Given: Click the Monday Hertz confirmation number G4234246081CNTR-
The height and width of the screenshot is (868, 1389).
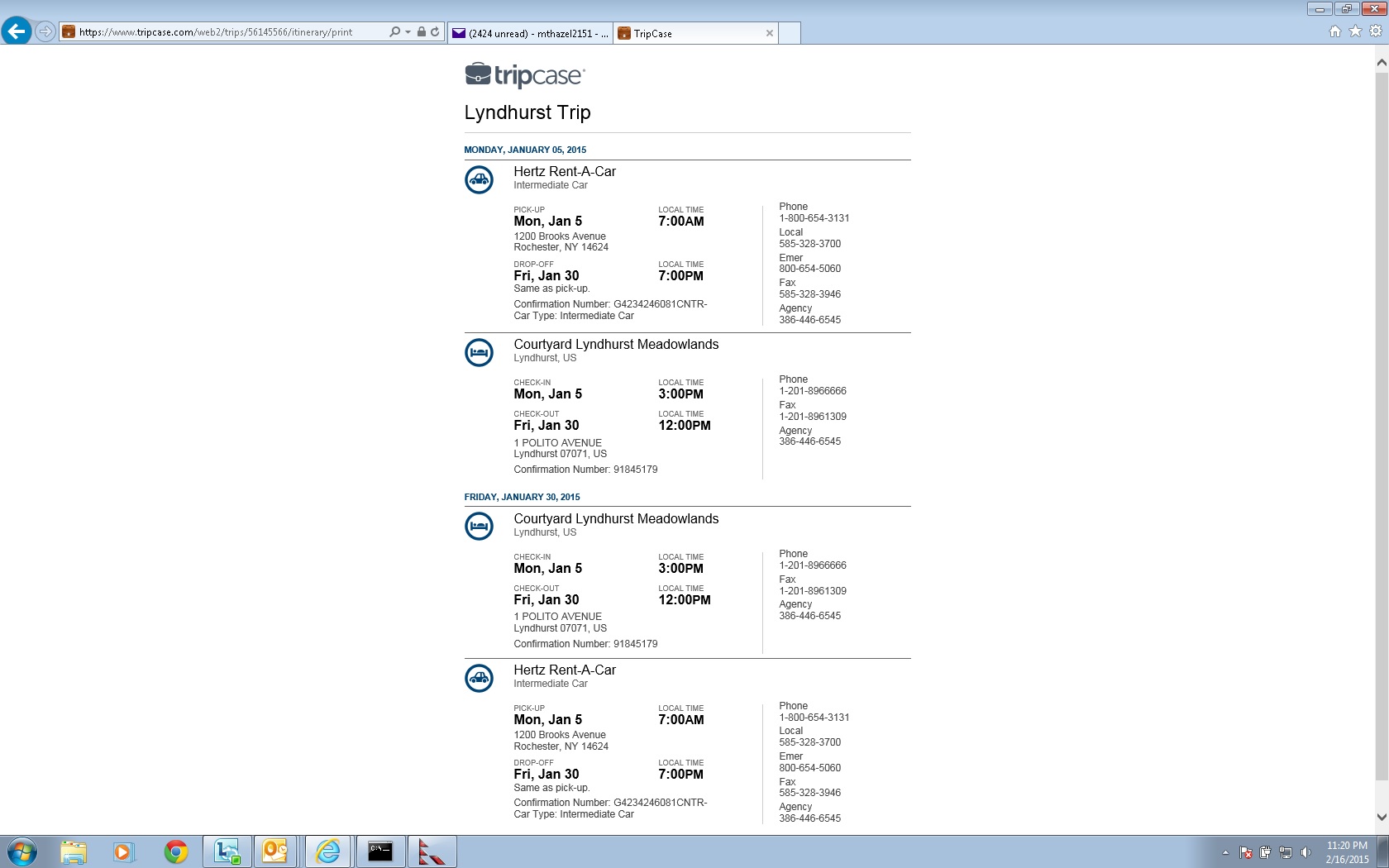Looking at the screenshot, I should click(x=660, y=304).
